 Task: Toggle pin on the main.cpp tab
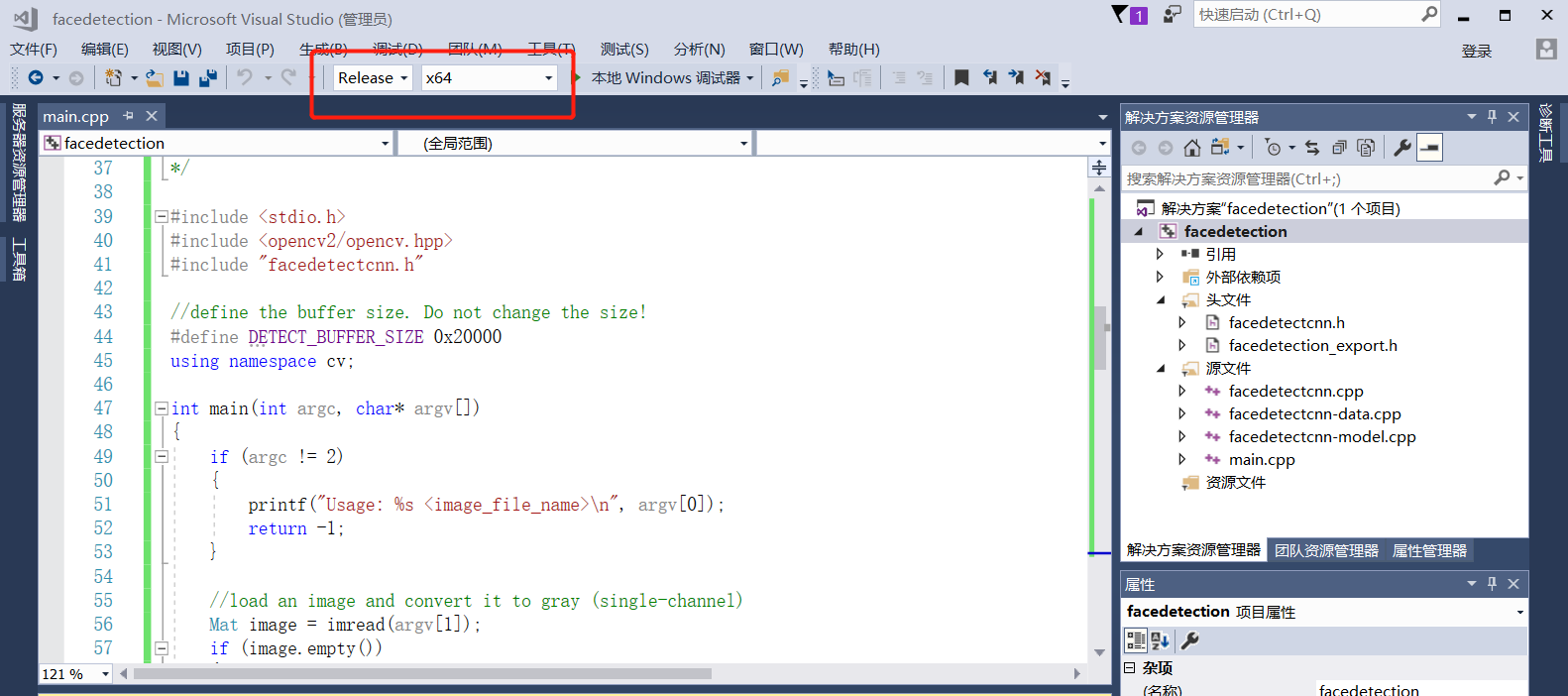[x=128, y=116]
